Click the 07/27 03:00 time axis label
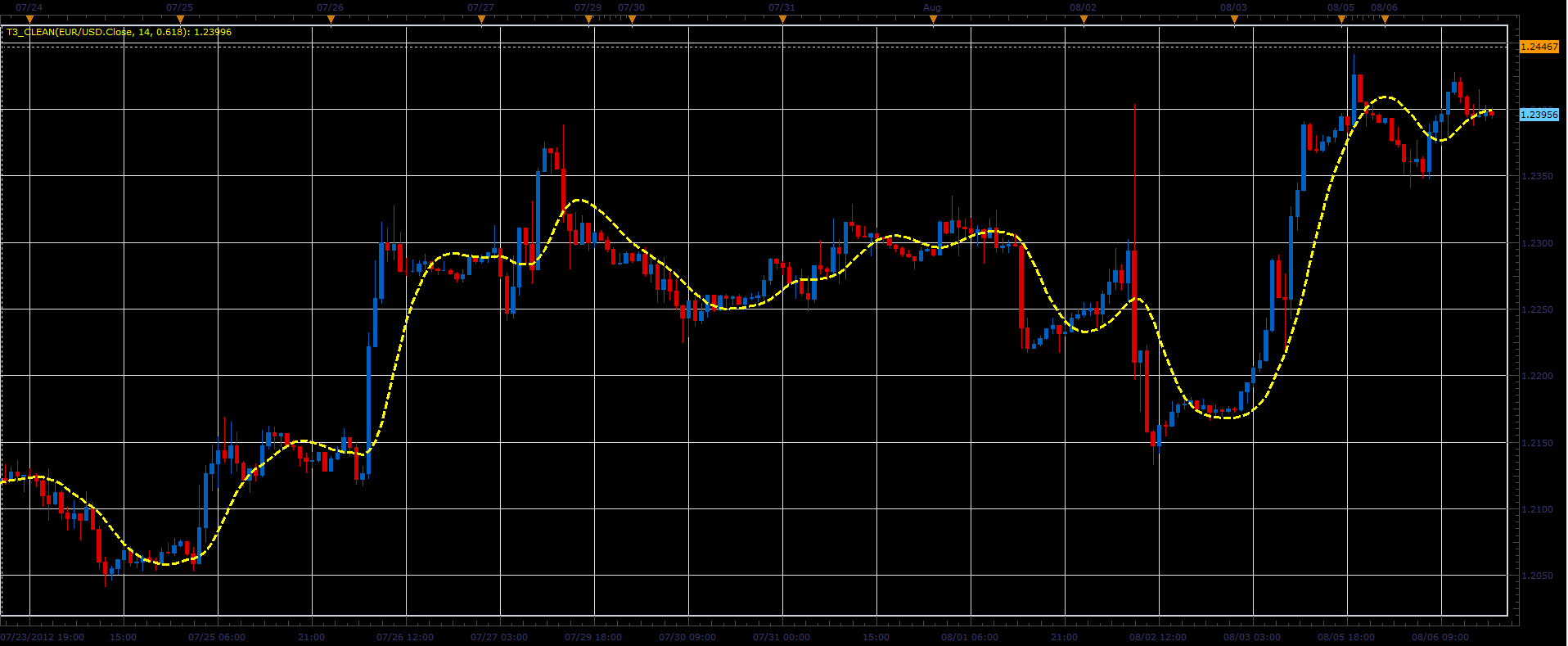 [499, 637]
